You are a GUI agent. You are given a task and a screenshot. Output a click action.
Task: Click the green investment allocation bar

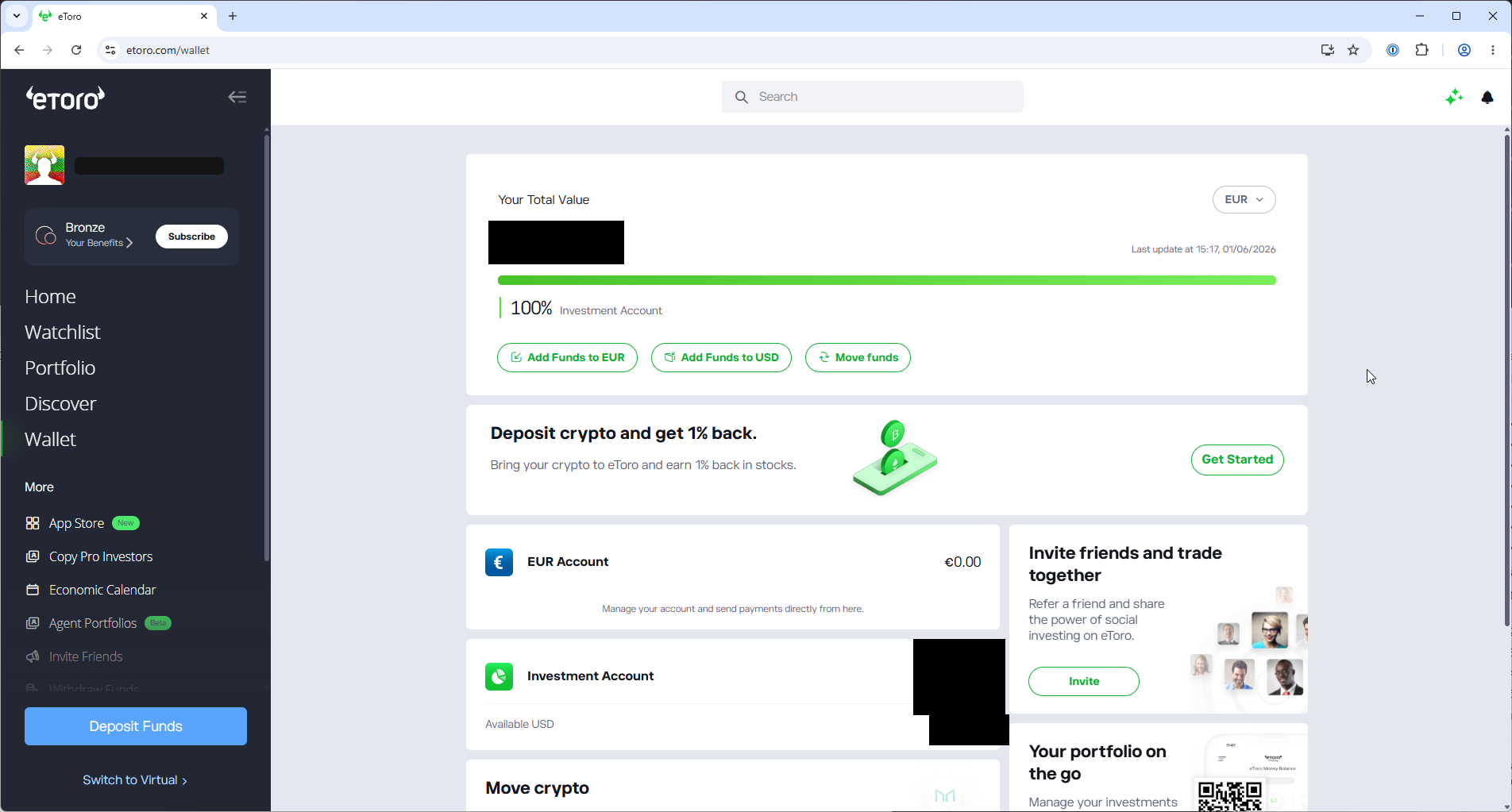[x=886, y=280]
